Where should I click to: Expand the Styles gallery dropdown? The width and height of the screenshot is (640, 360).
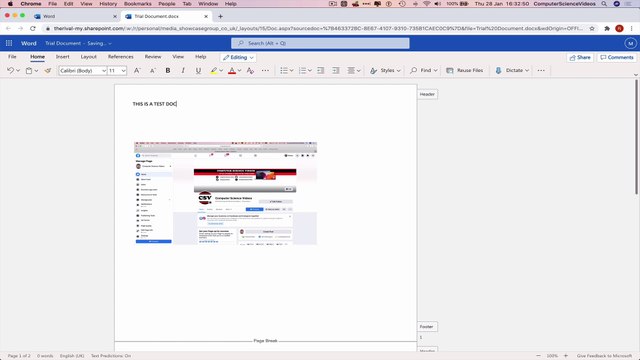click(398, 71)
